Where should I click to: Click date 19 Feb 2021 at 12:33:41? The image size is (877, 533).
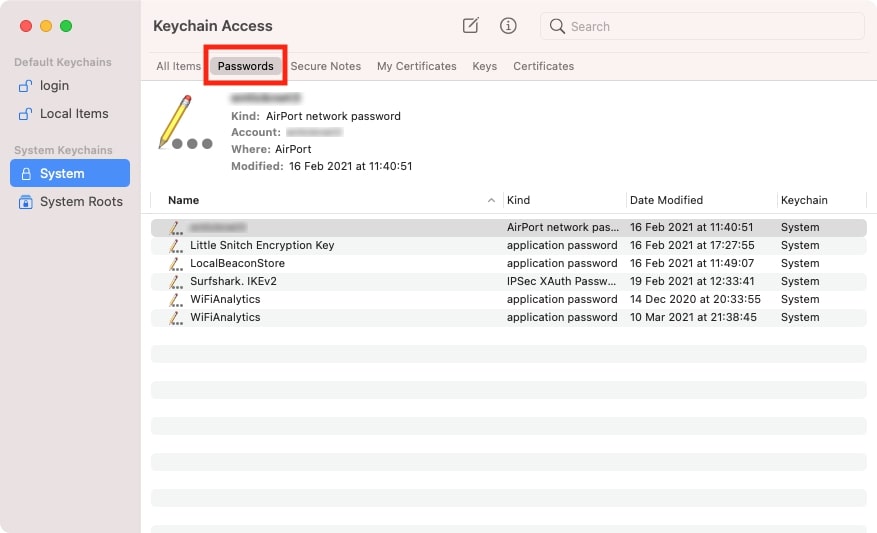tap(692, 281)
